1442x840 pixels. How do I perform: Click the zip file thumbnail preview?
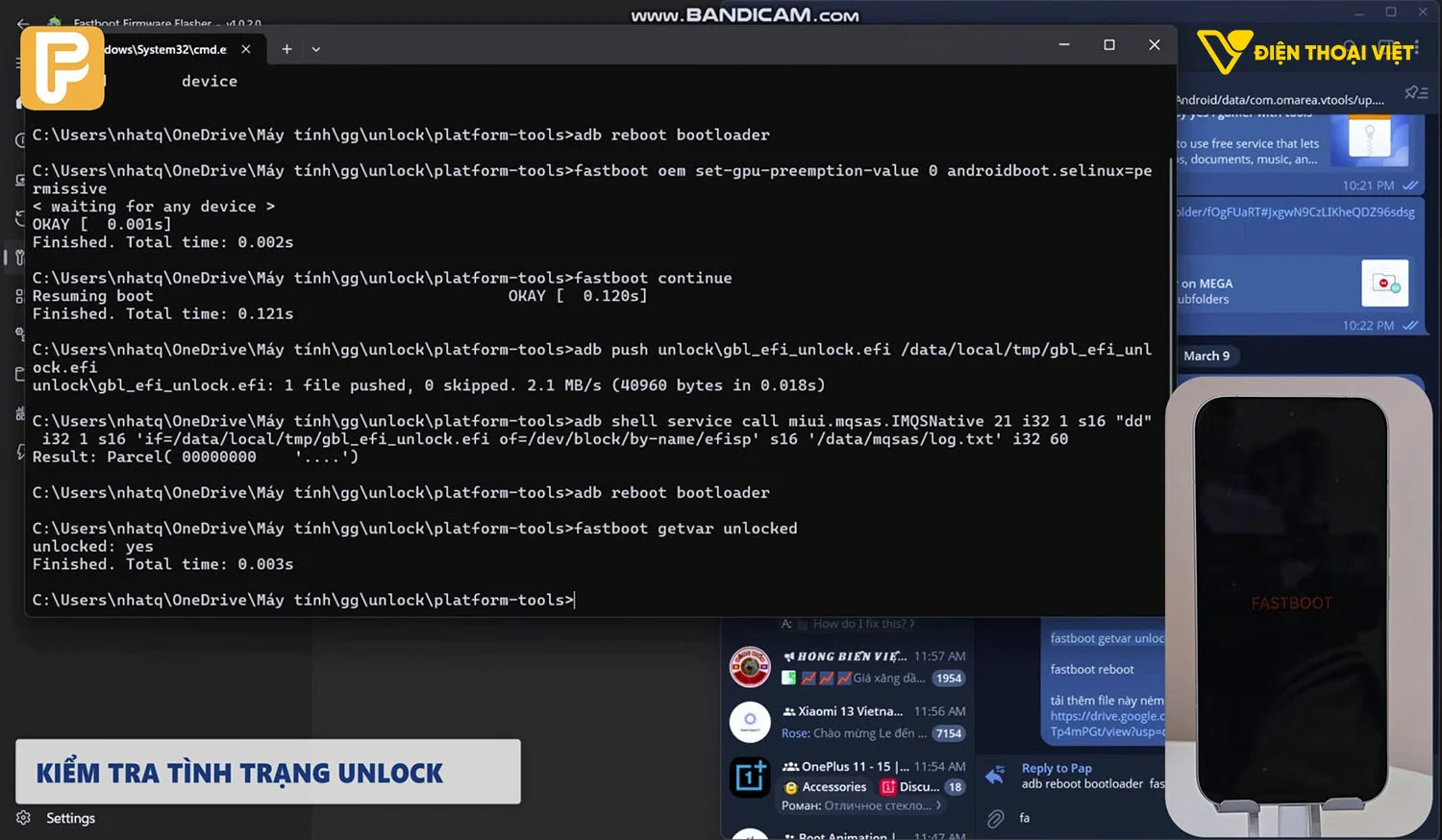pos(1370,140)
